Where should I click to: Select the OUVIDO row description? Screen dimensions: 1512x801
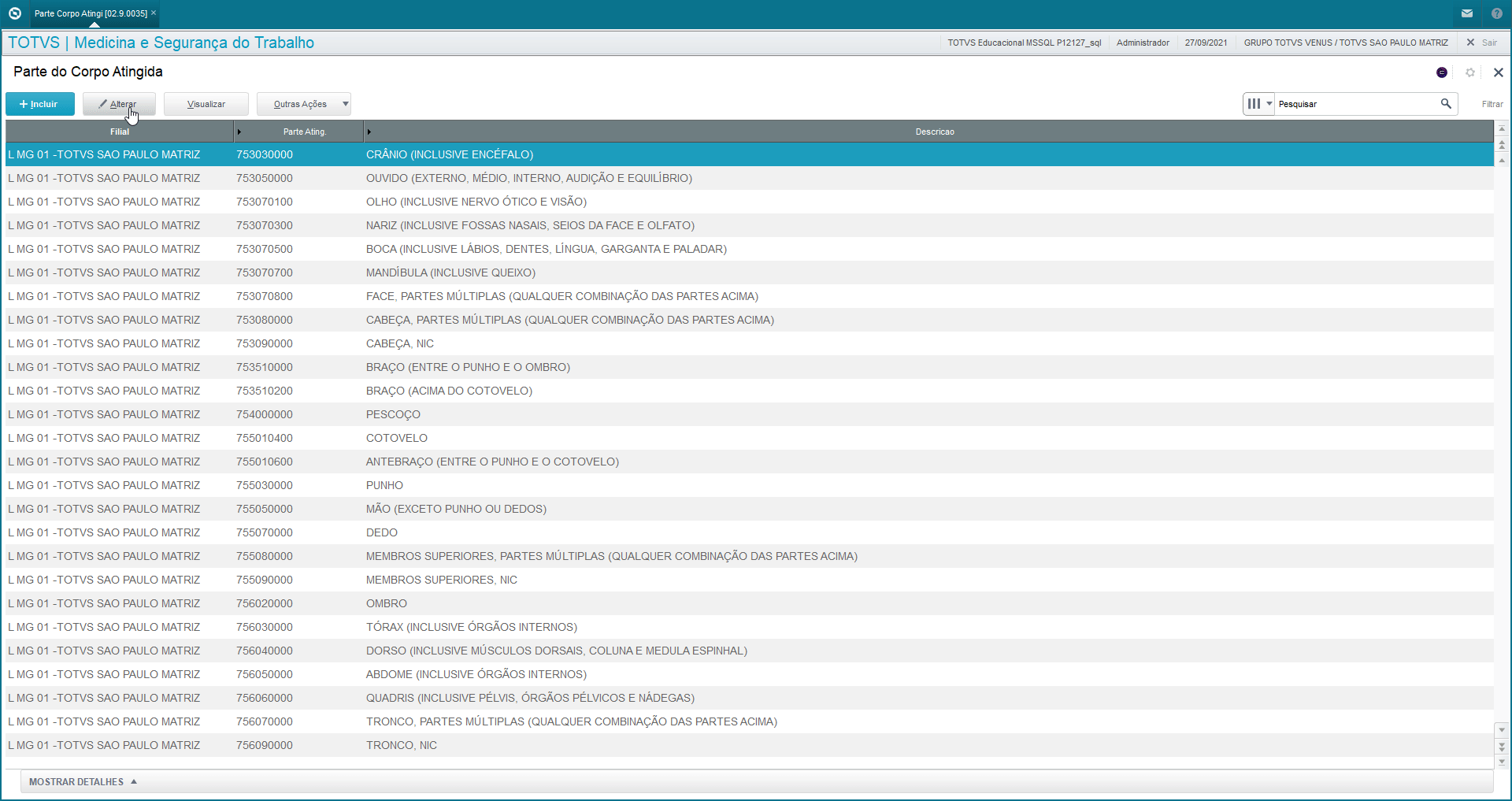529,178
